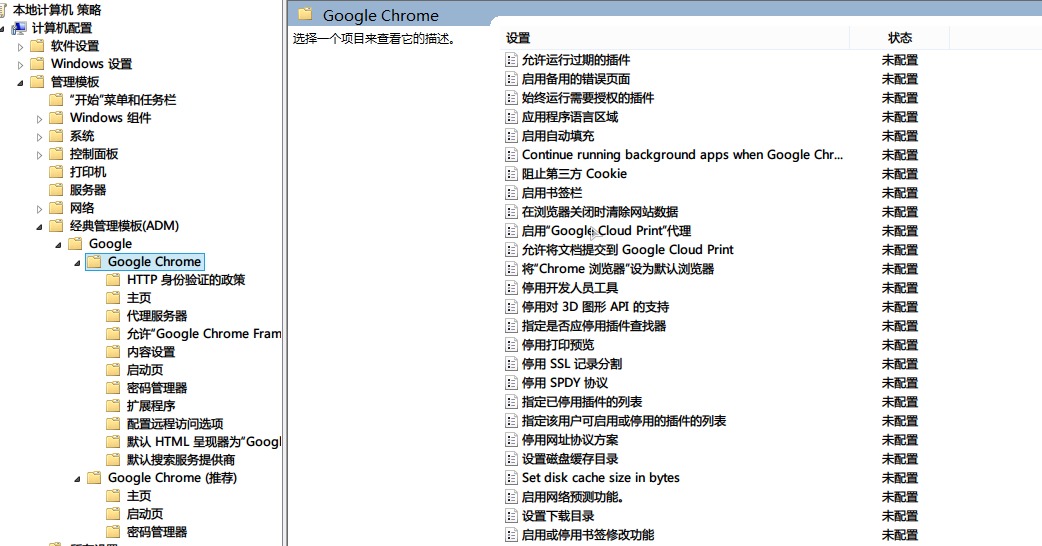Select 始终运行需要授权的插件 policy
Image resolution: width=1042 pixels, height=546 pixels.
point(587,98)
